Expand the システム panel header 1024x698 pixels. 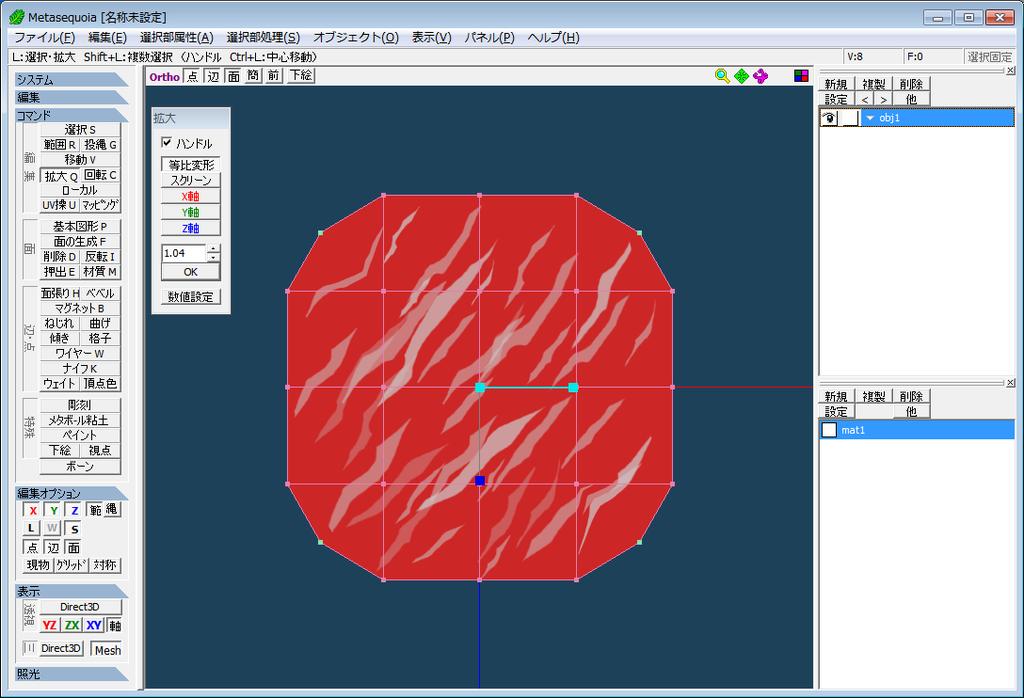[x=72, y=80]
